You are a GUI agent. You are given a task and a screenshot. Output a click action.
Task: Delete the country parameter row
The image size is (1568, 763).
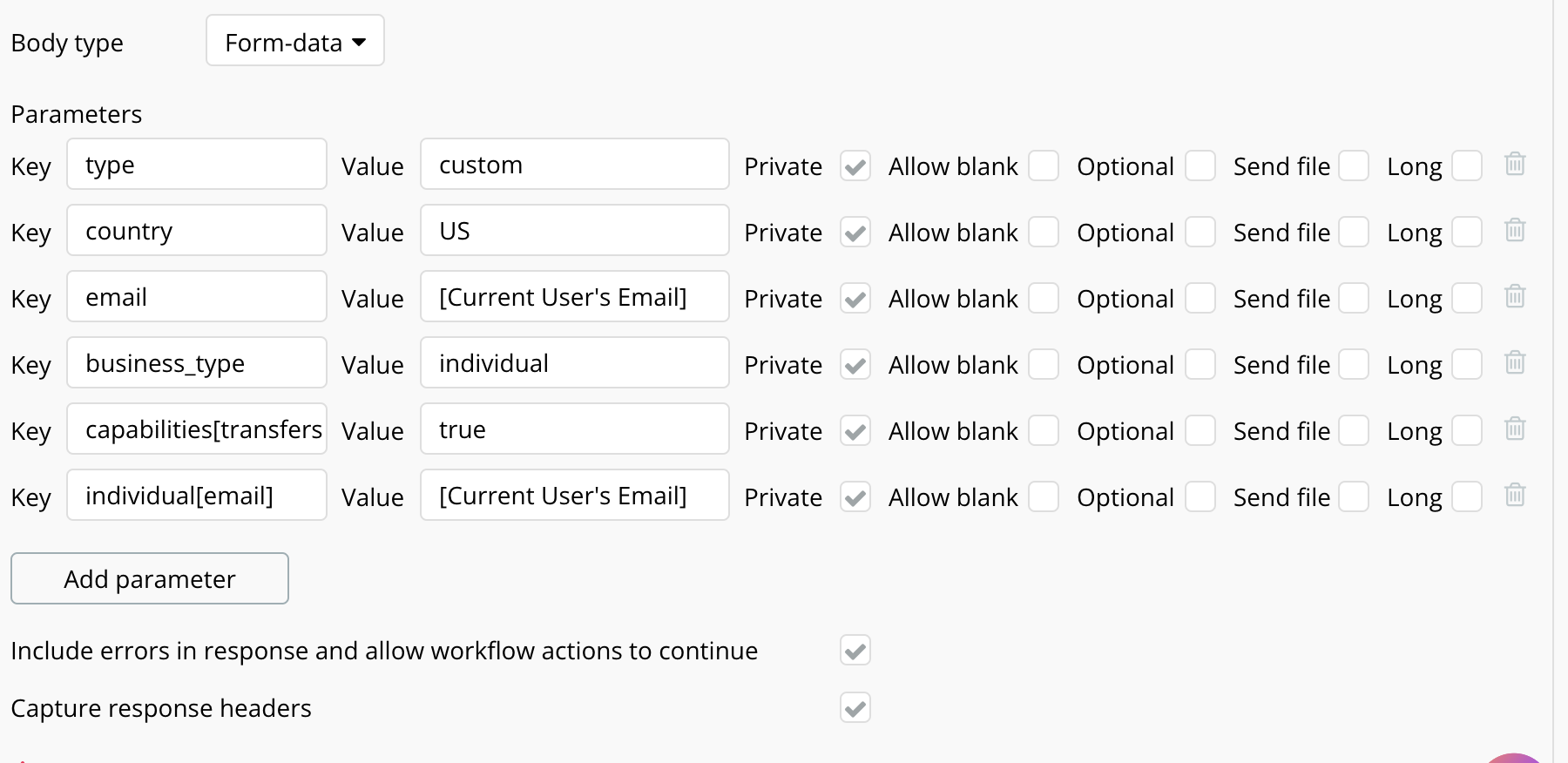(1515, 230)
